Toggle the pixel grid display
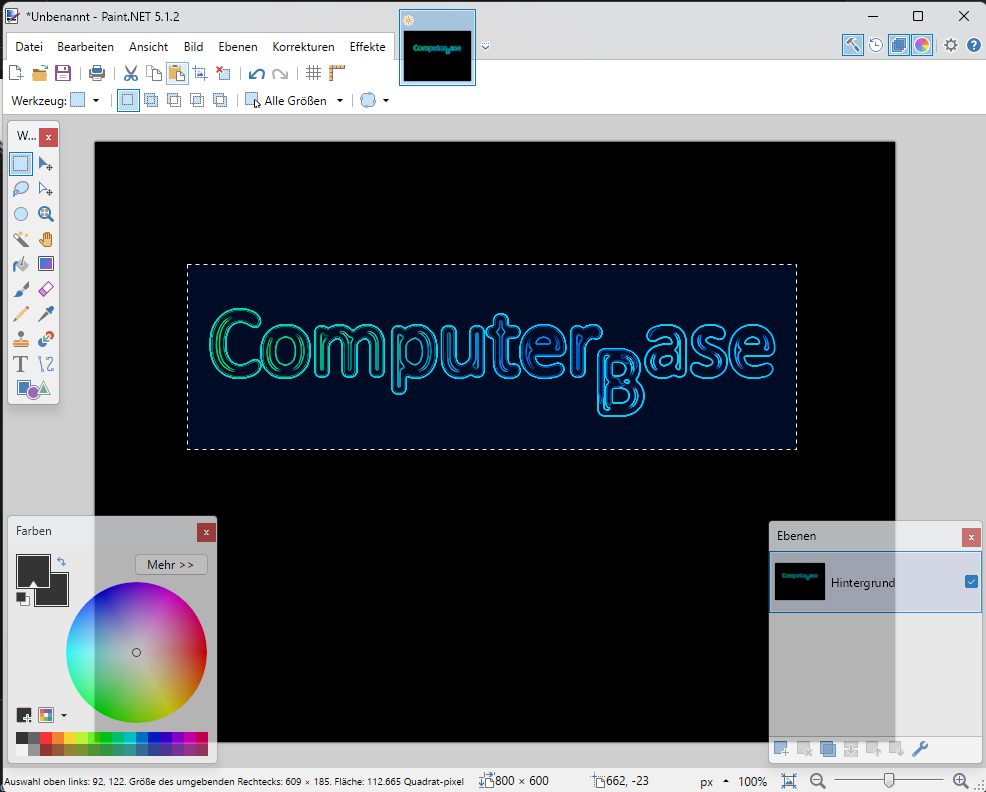Viewport: 986px width, 792px height. tap(313, 73)
